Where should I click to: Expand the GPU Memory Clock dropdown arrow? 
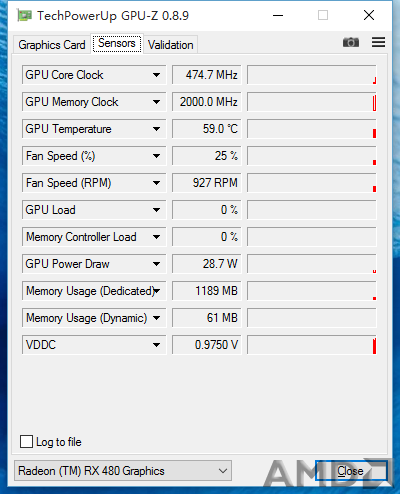pyautogui.click(x=156, y=102)
